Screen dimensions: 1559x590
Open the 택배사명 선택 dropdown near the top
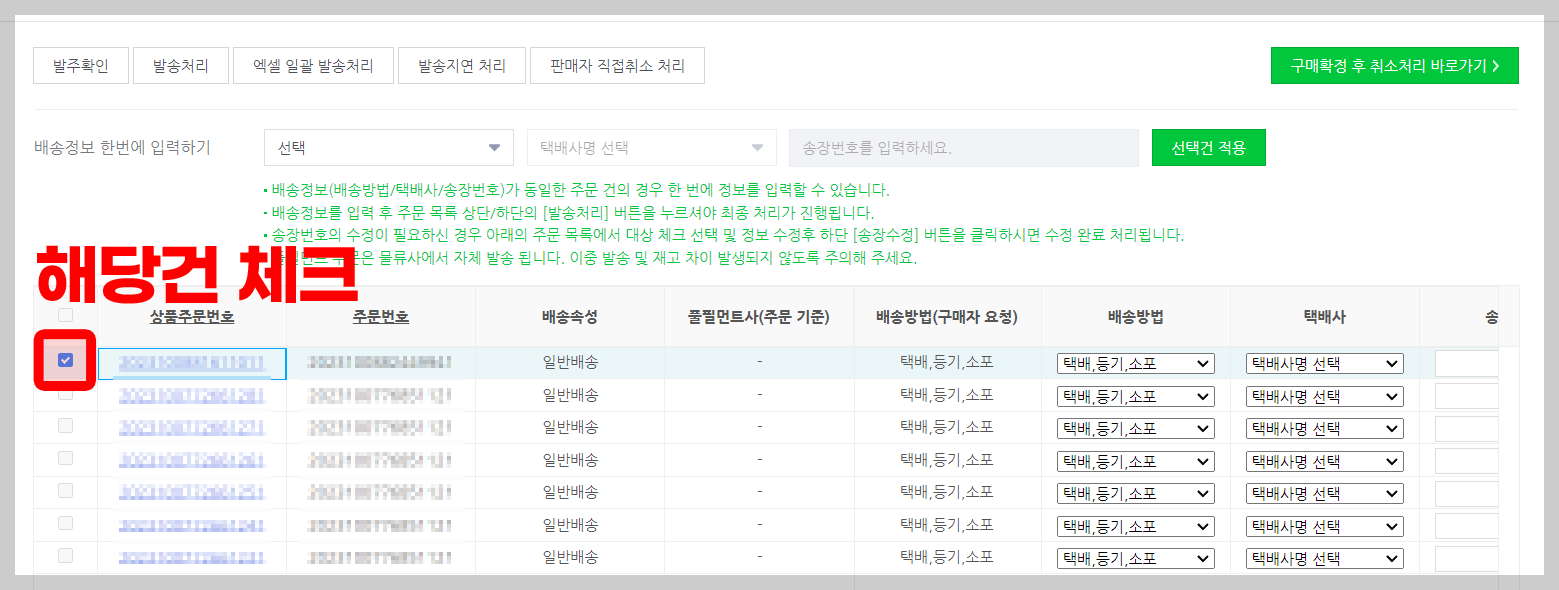(651, 146)
